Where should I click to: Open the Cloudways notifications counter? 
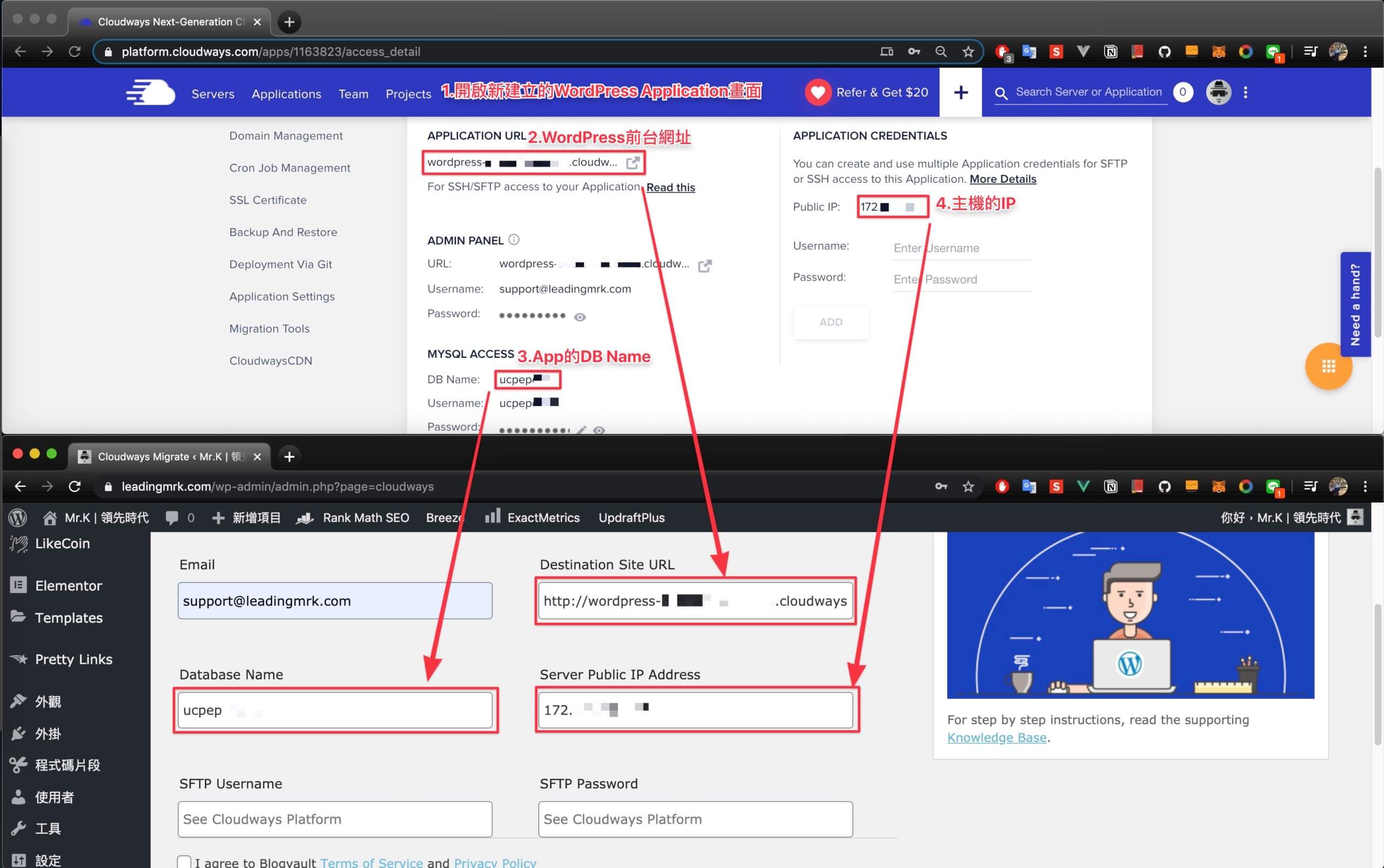pos(1182,92)
